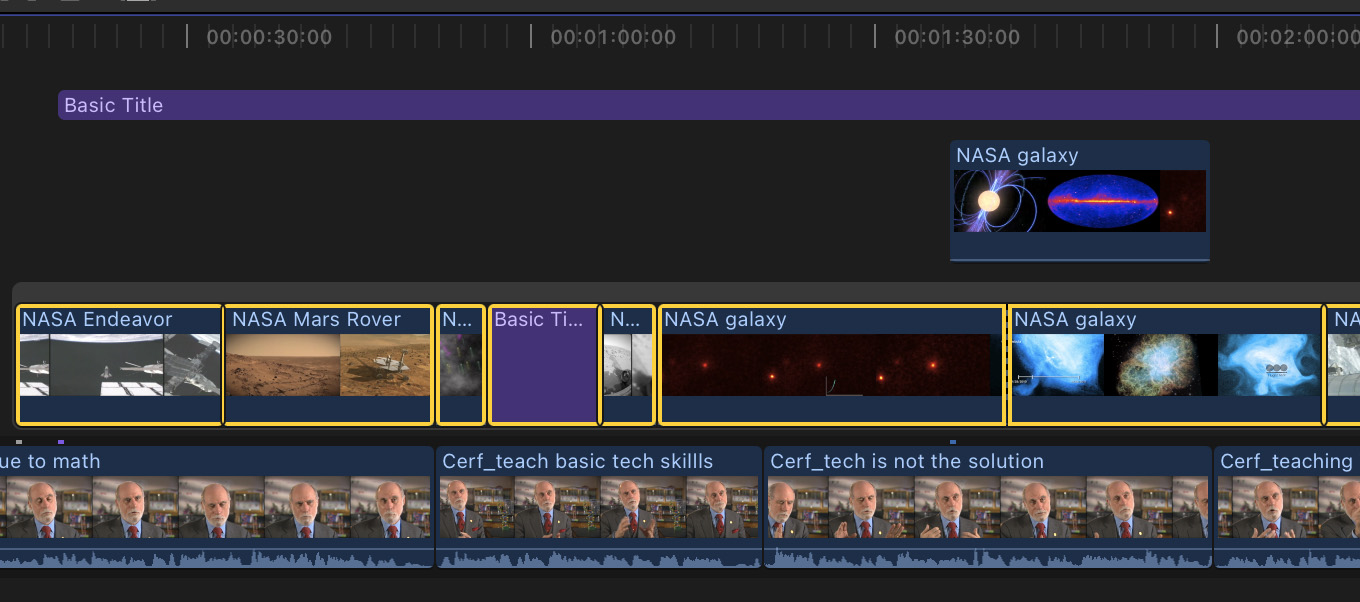Click the 00:01:00:00 timecode on the ruler

coord(613,38)
